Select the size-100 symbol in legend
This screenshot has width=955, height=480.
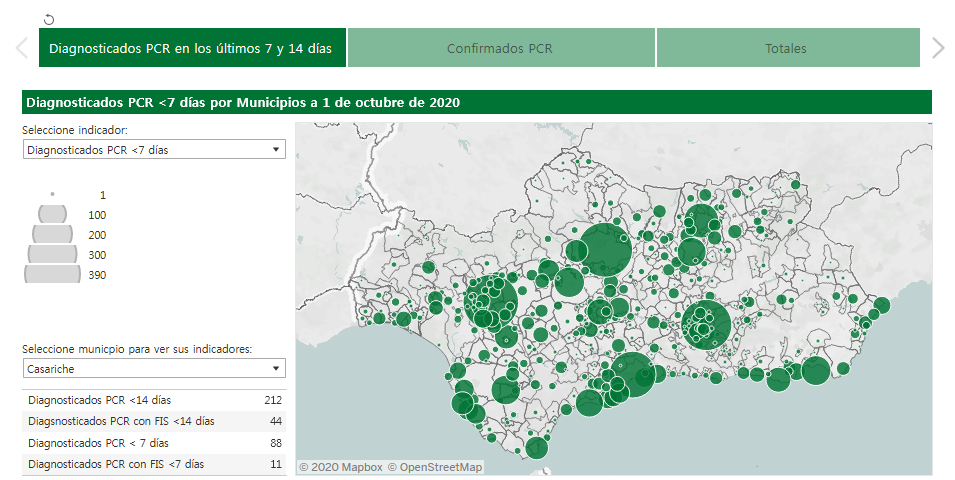[x=52, y=214]
